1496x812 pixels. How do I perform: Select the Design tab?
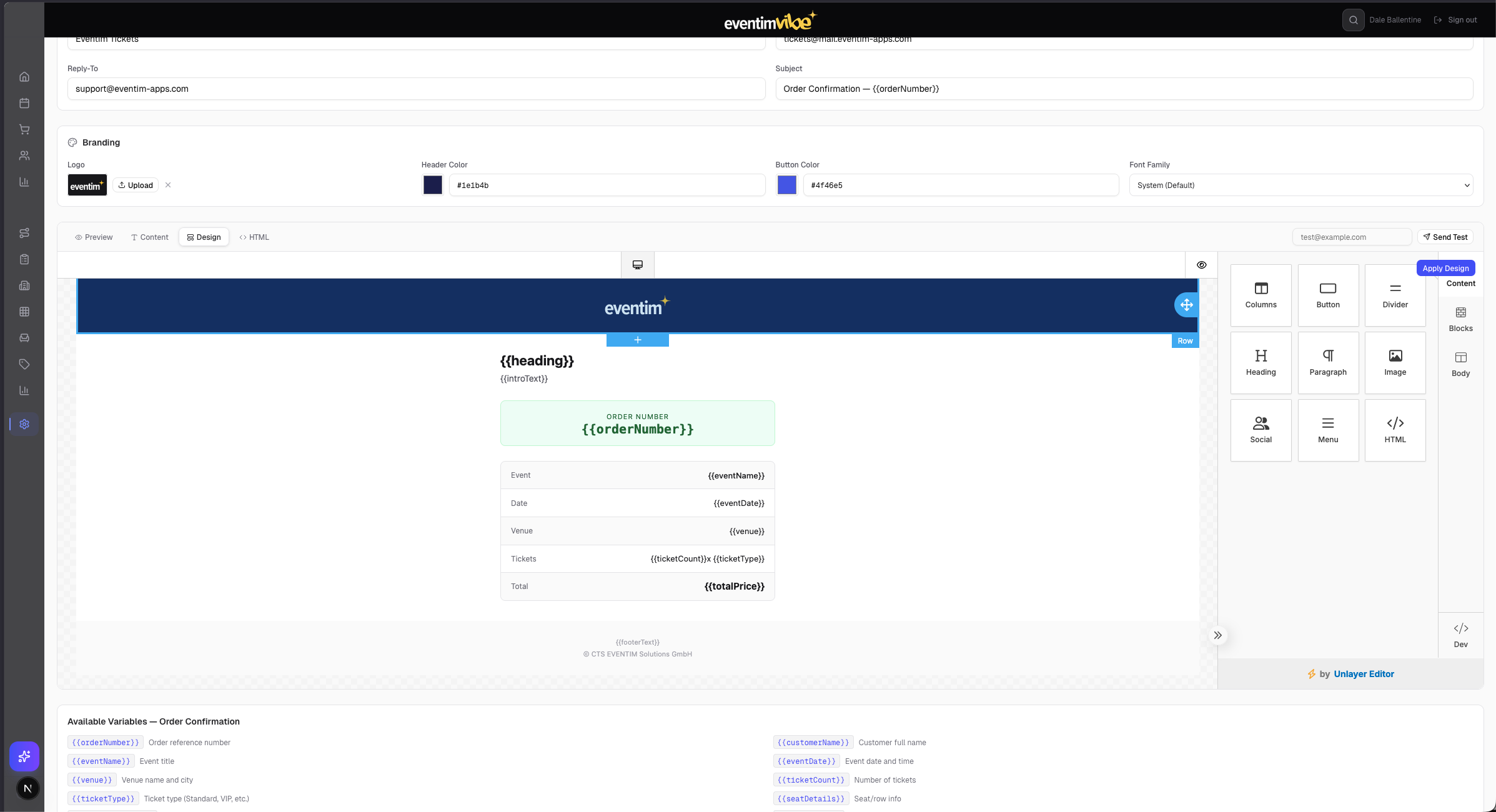(x=204, y=237)
